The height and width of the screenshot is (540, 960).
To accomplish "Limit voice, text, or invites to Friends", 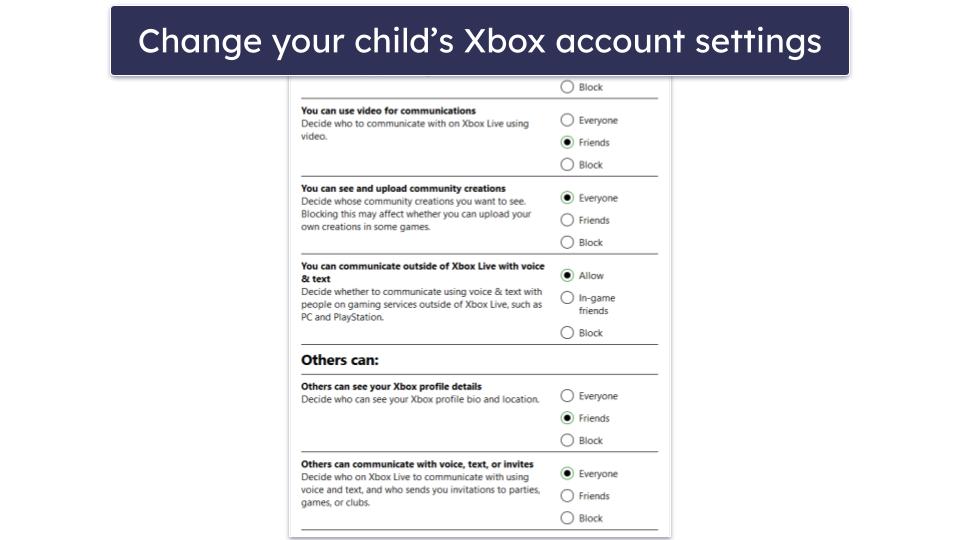I will pyautogui.click(x=567, y=496).
